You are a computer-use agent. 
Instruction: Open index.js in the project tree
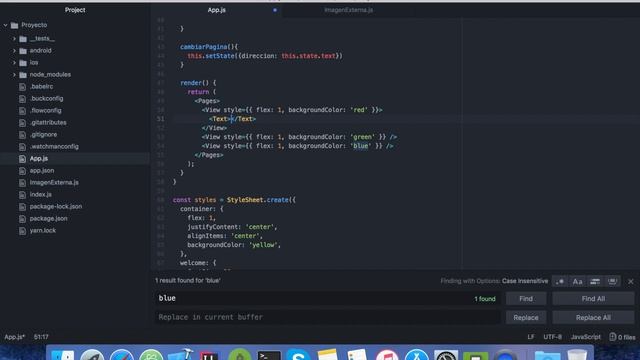click(x=40, y=195)
